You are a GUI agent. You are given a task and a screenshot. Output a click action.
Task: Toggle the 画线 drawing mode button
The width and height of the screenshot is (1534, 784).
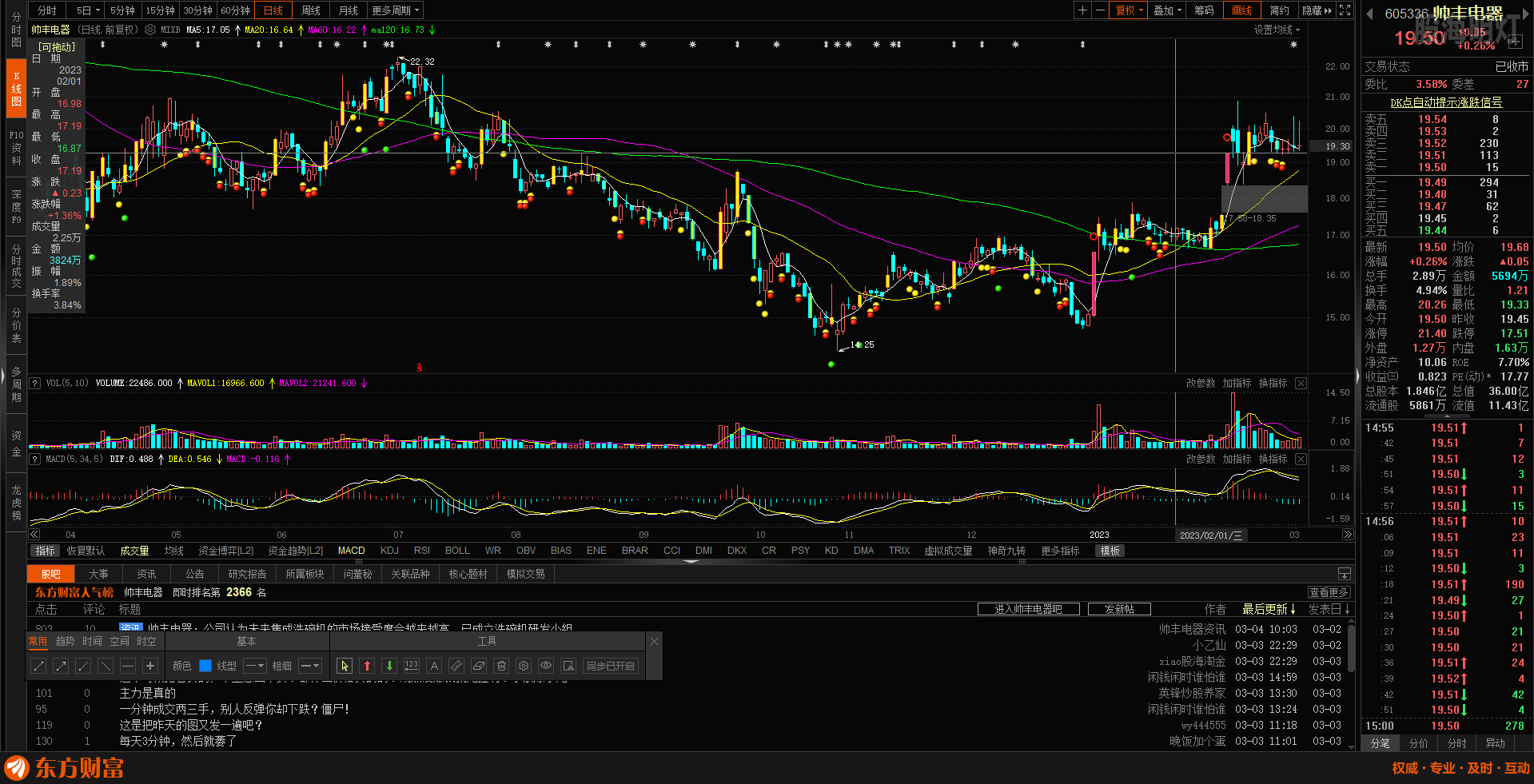coord(1242,10)
